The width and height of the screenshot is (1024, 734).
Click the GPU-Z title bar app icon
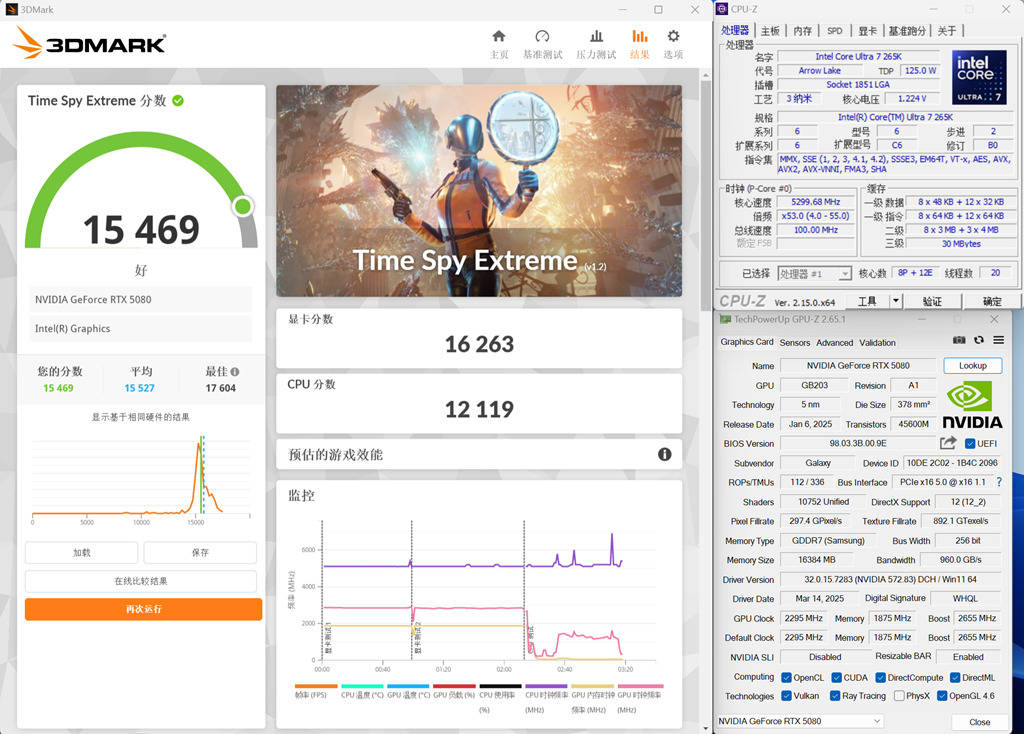[725, 319]
